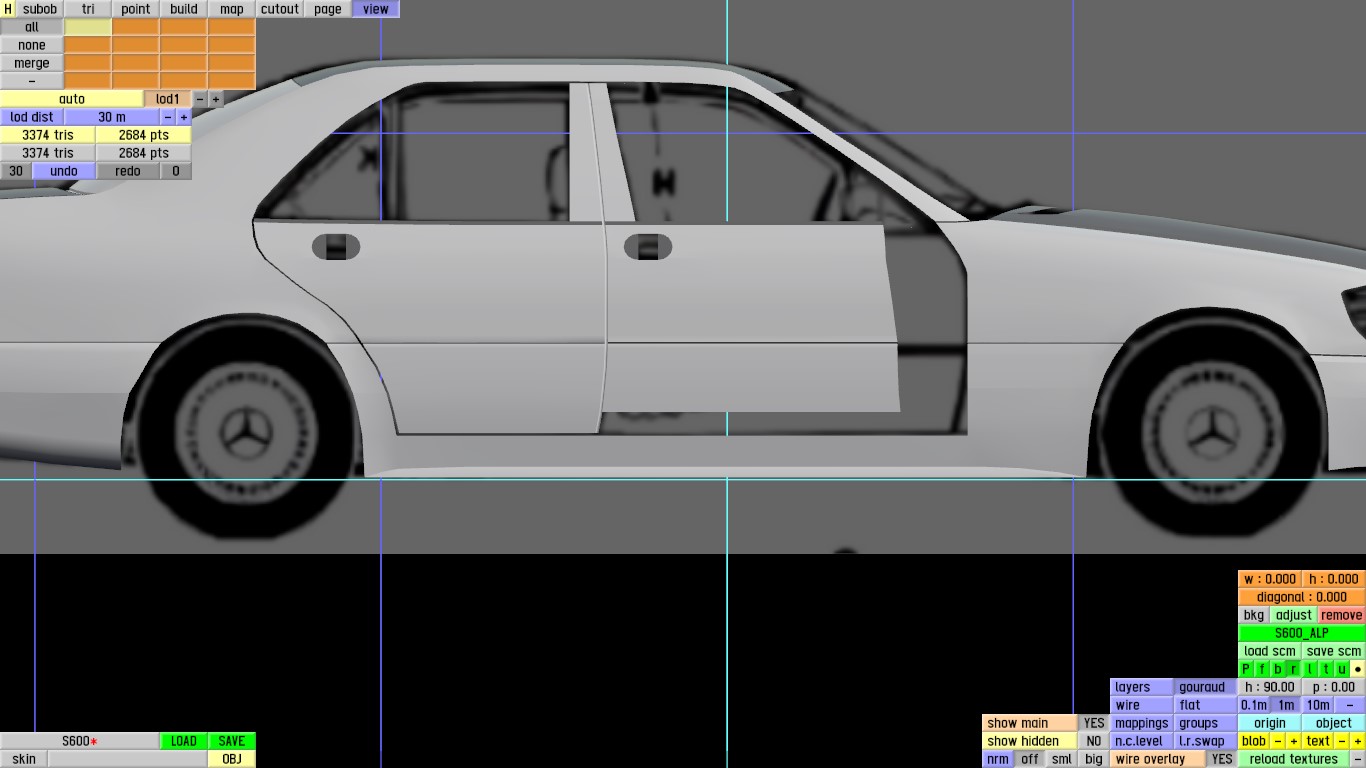Switch to the tri tab
The width and height of the screenshot is (1366, 768).
[x=88, y=9]
